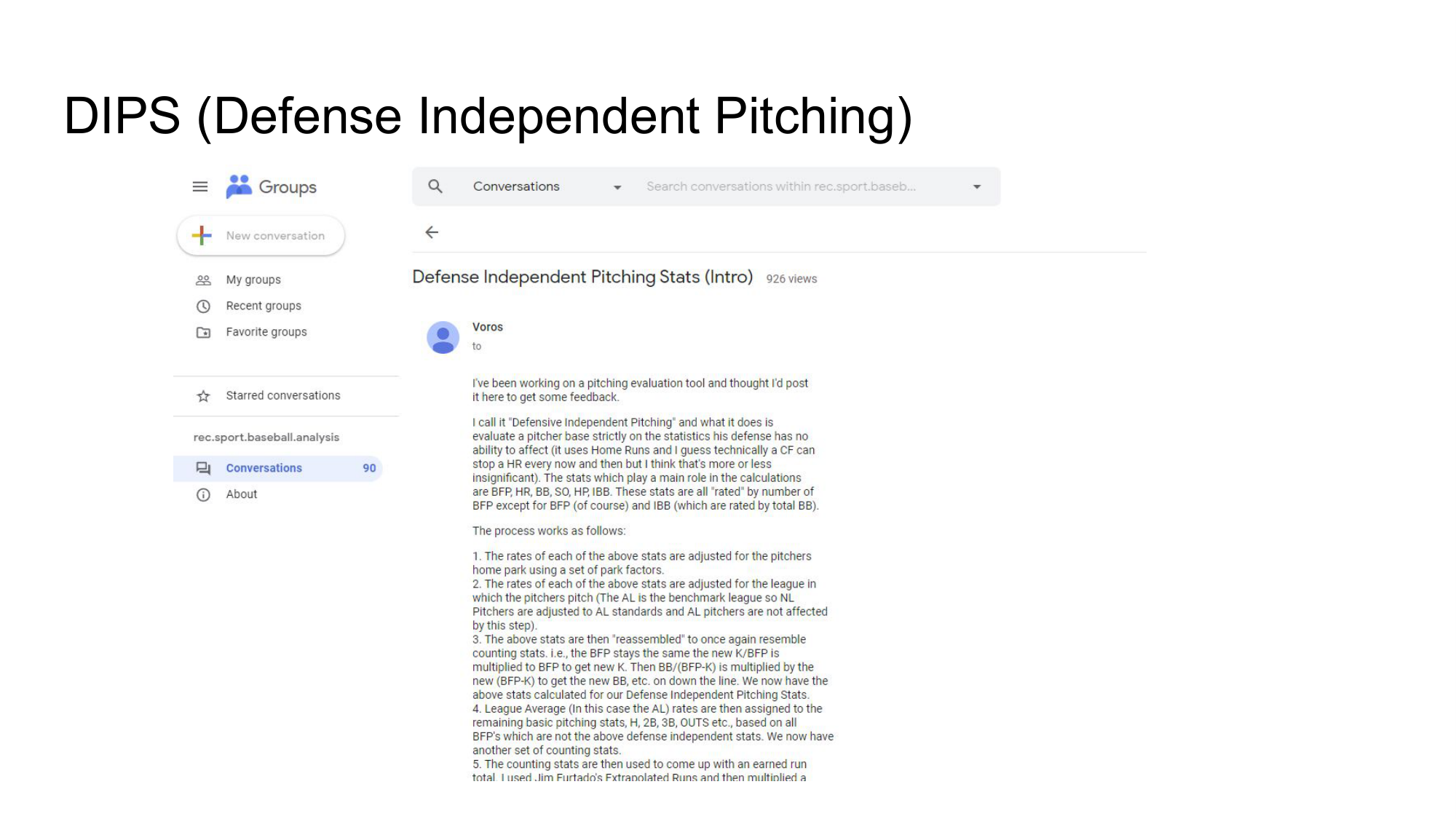Image resolution: width=1456 pixels, height=819 pixels.
Task: Click the search magnifier icon
Action: tap(435, 186)
